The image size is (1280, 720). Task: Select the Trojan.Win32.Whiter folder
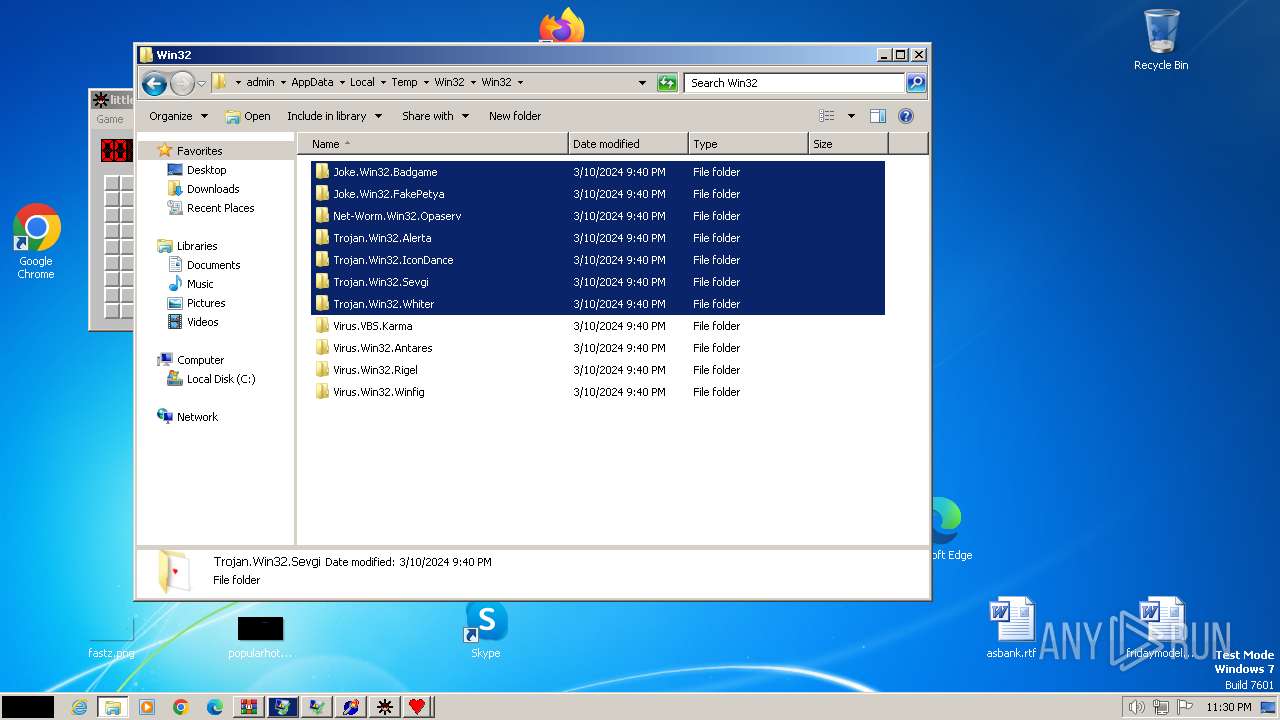point(598,304)
